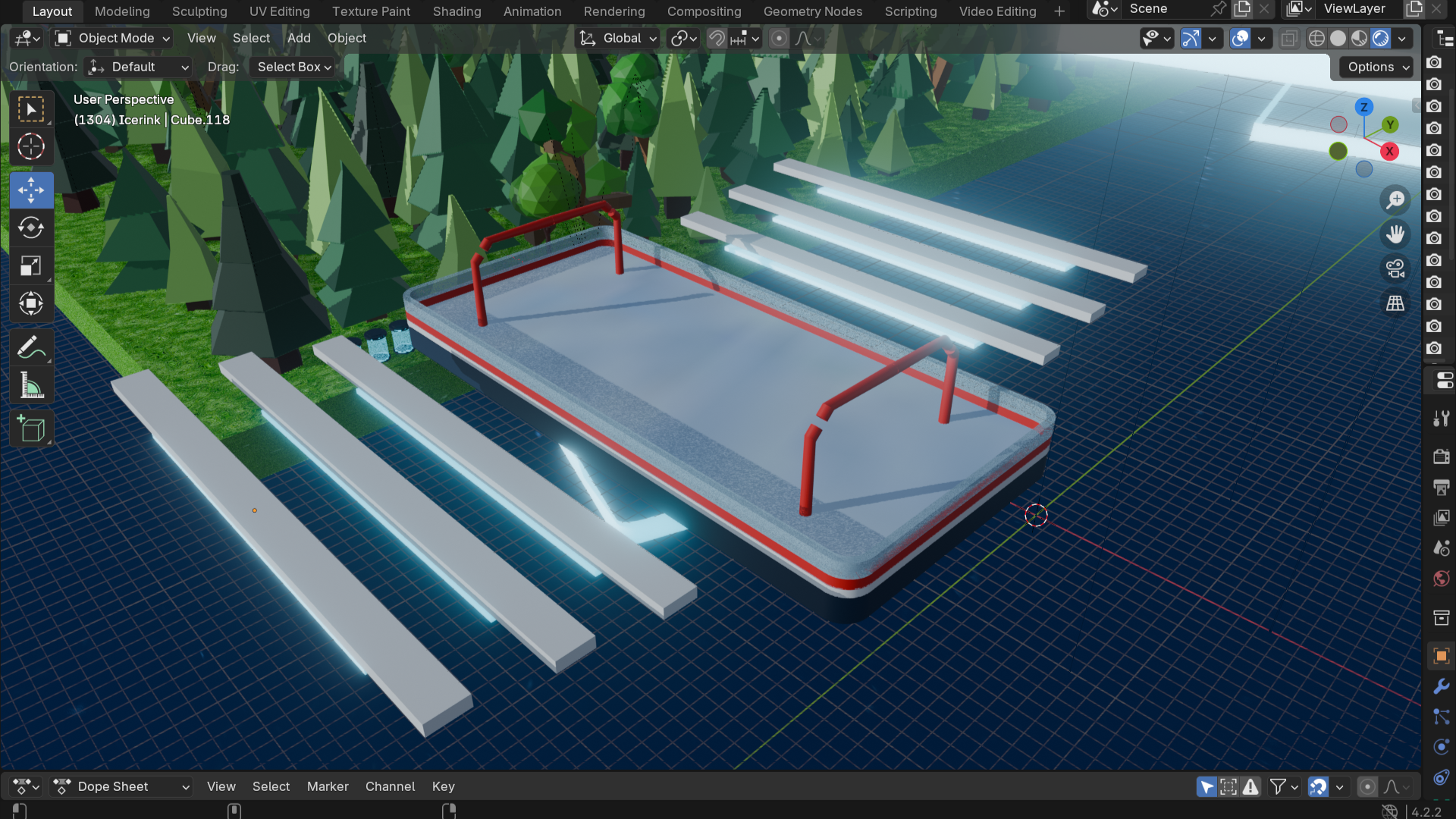The height and width of the screenshot is (819, 1456).
Task: Toggle viewport gizmos display
Action: (1191, 38)
